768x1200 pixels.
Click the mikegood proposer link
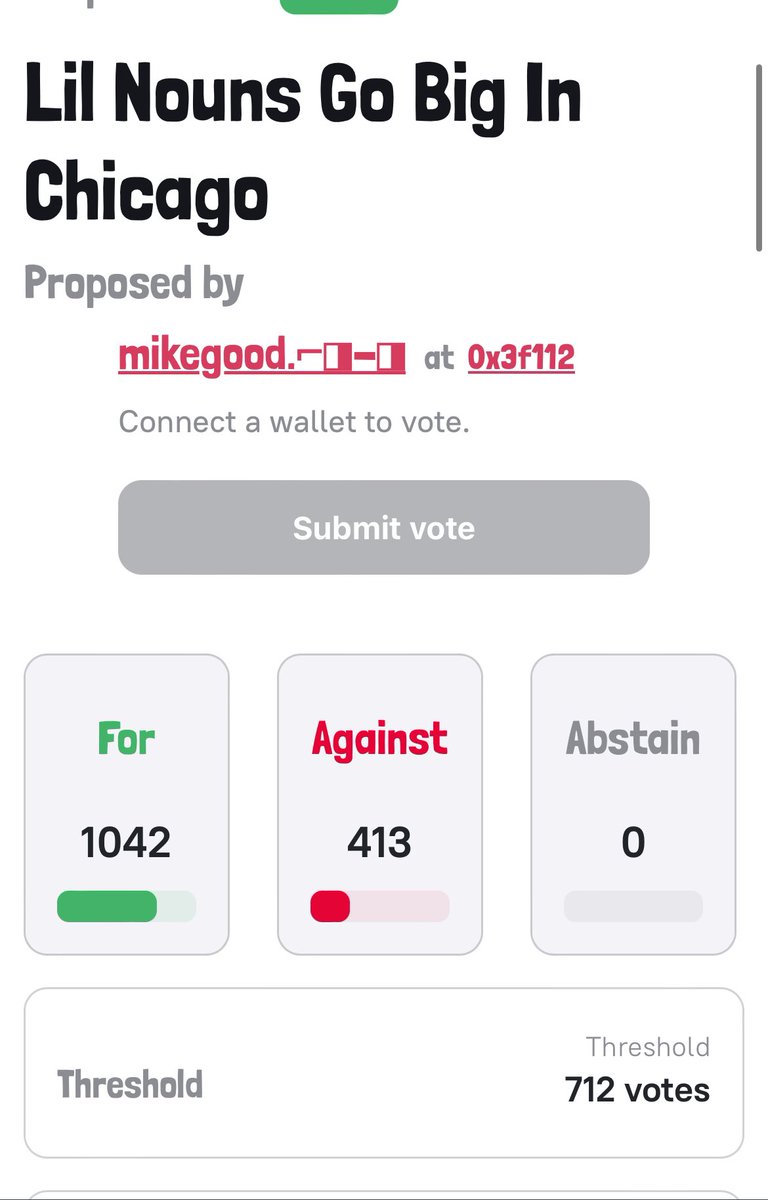[262, 357]
